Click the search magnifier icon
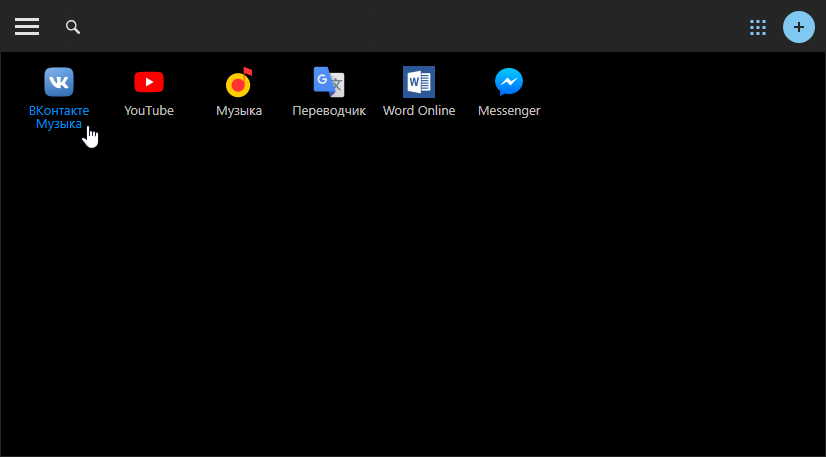The height and width of the screenshot is (457, 826). [x=73, y=27]
